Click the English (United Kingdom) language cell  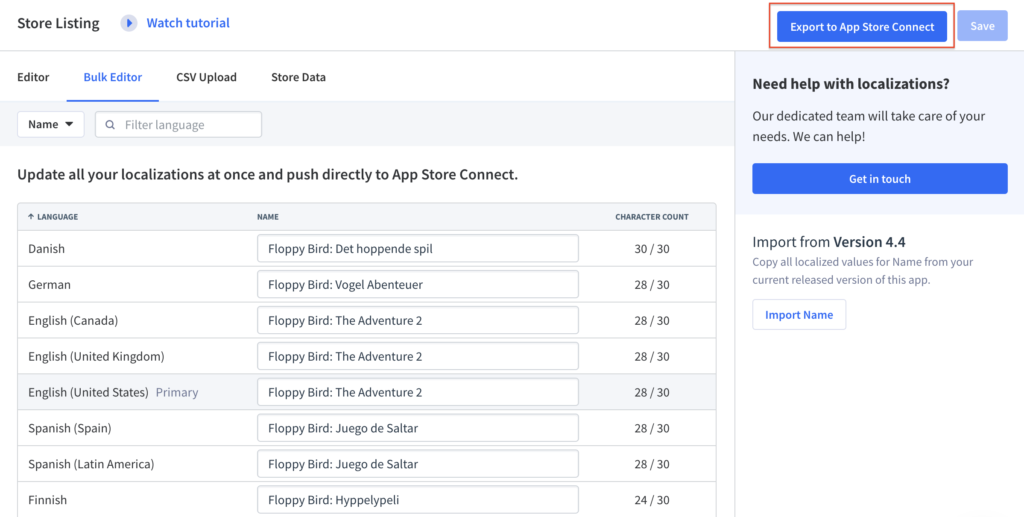96,356
